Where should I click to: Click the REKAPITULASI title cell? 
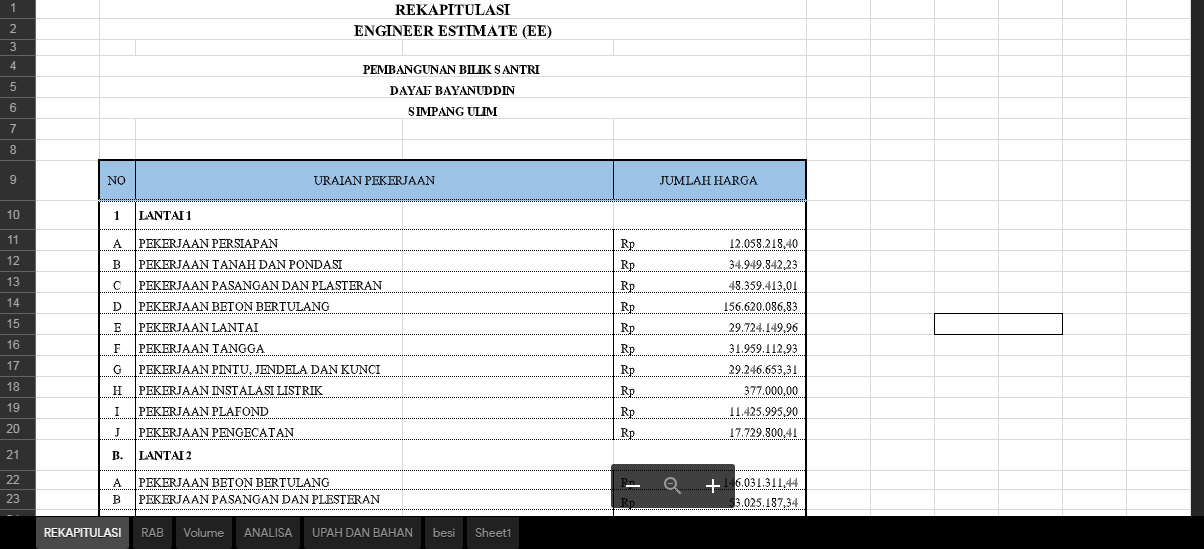coord(453,10)
